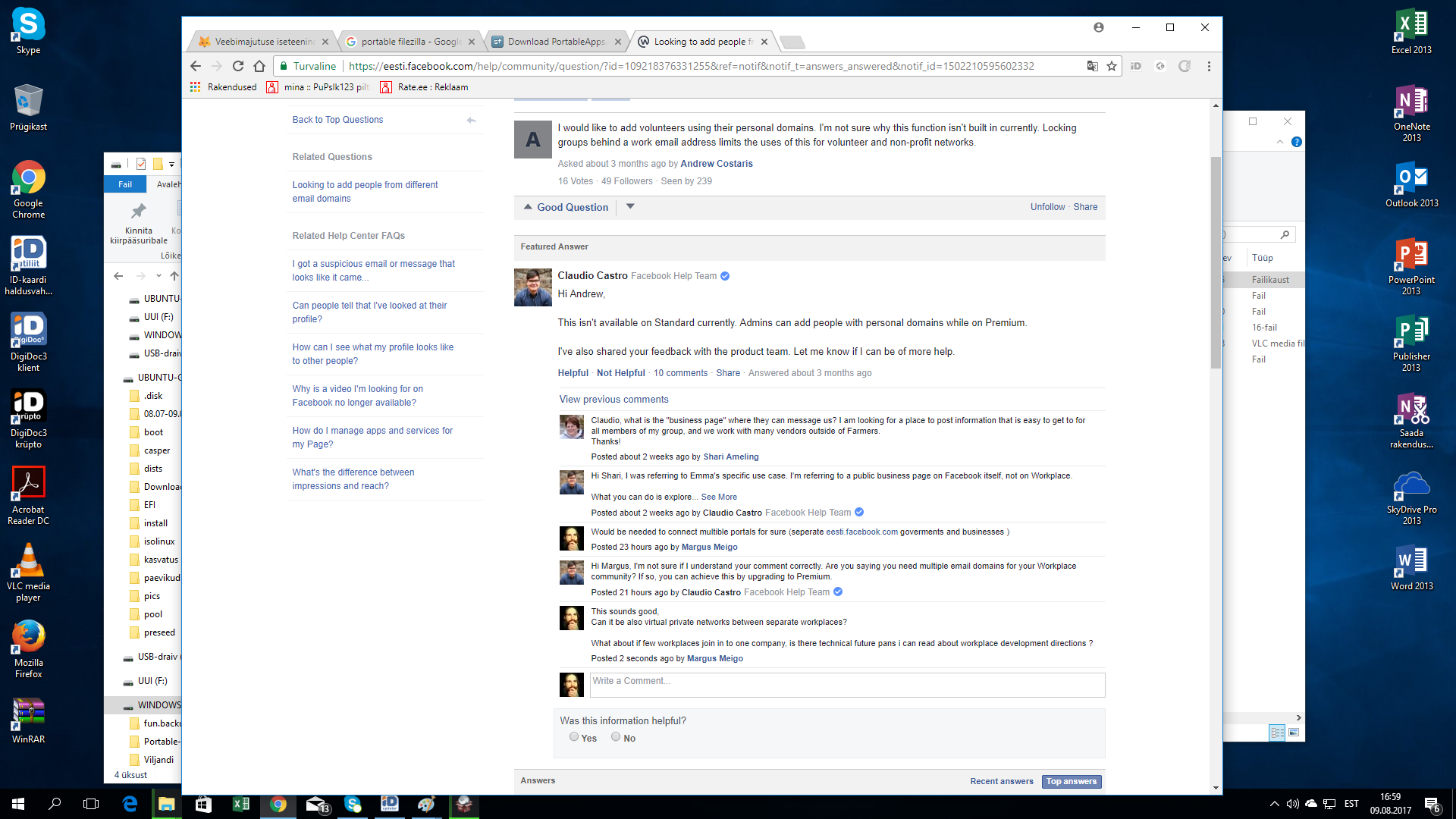Open dropdown arrow next to Good Question
1456x819 pixels.
click(x=630, y=206)
